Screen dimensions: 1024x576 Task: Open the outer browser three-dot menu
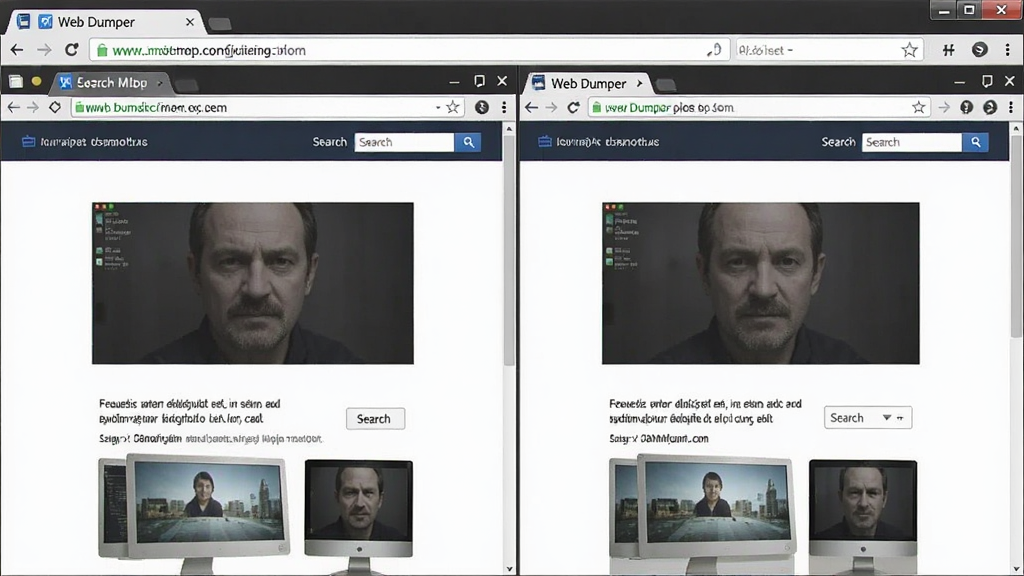pos(1008,50)
